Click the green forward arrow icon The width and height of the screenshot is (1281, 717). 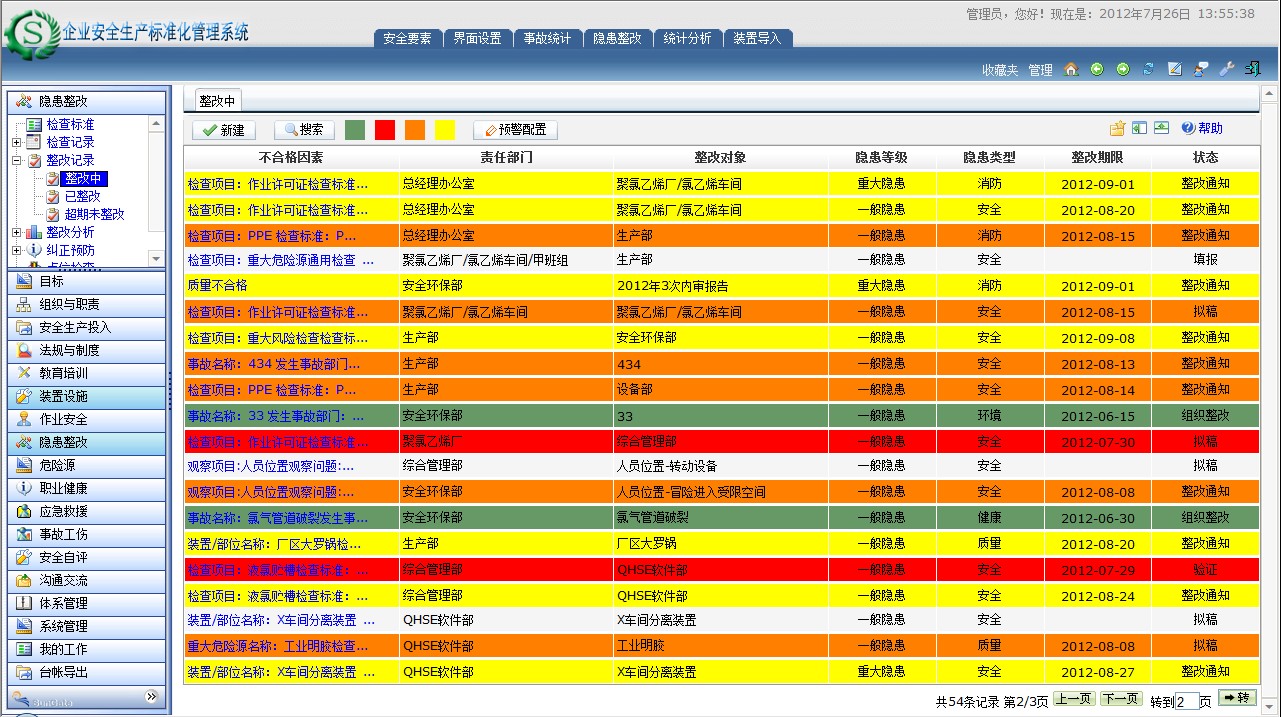point(1123,69)
